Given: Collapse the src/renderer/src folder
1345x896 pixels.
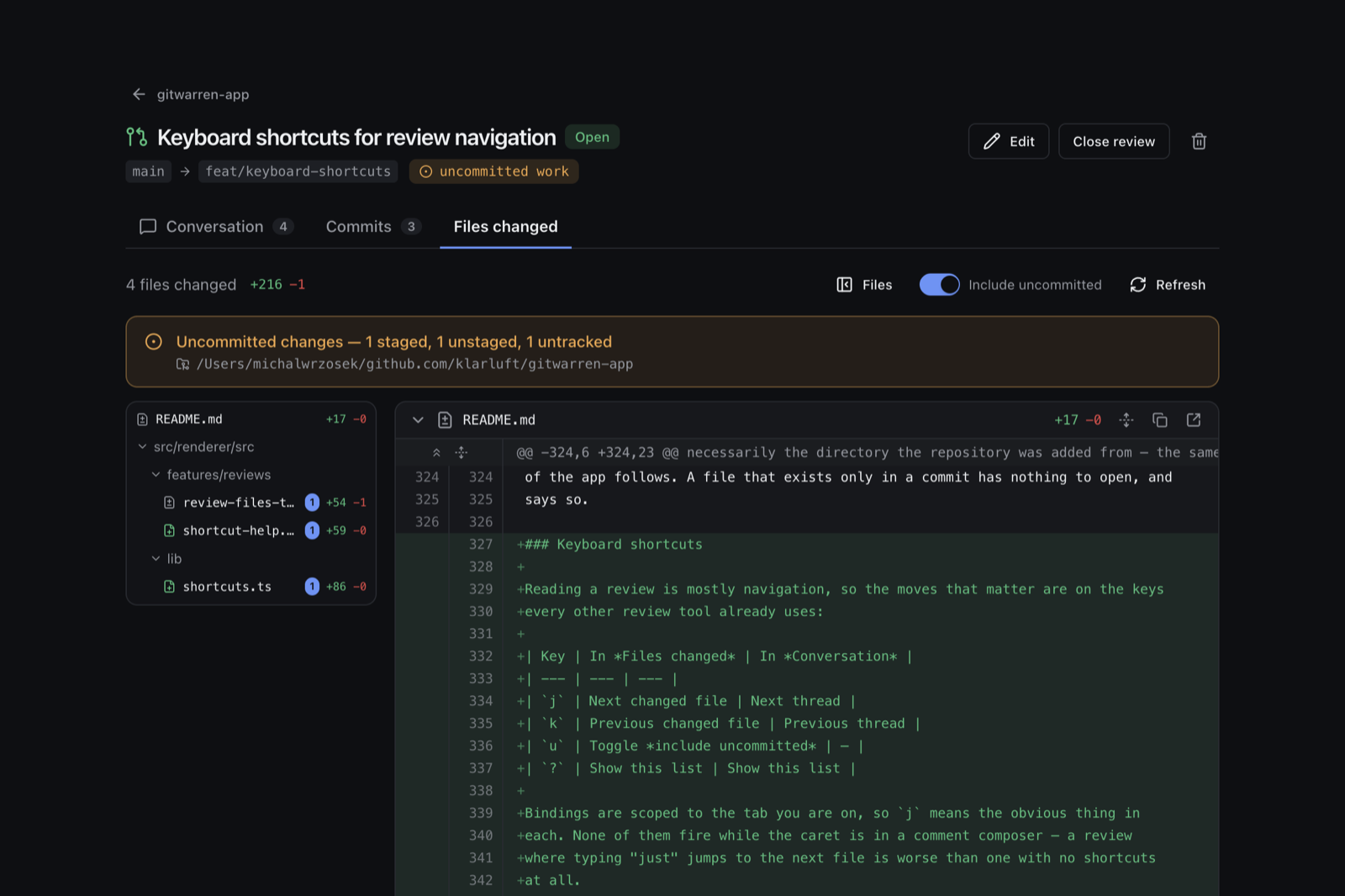Looking at the screenshot, I should click(251, 446).
